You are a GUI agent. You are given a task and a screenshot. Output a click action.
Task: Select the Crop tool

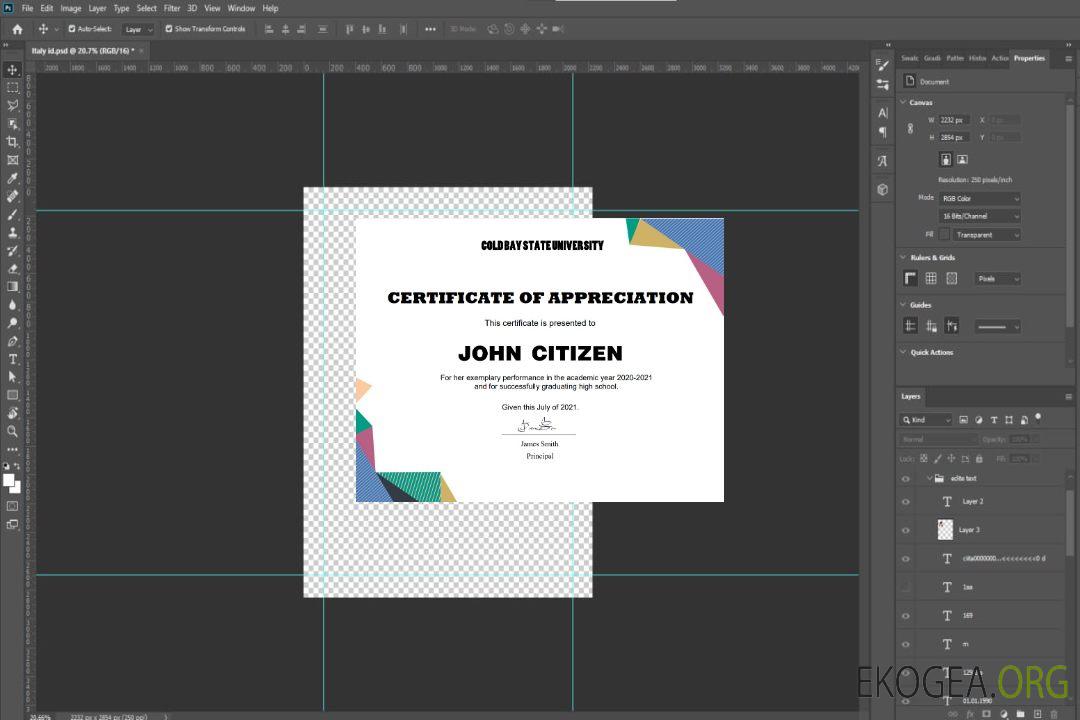click(x=12, y=142)
